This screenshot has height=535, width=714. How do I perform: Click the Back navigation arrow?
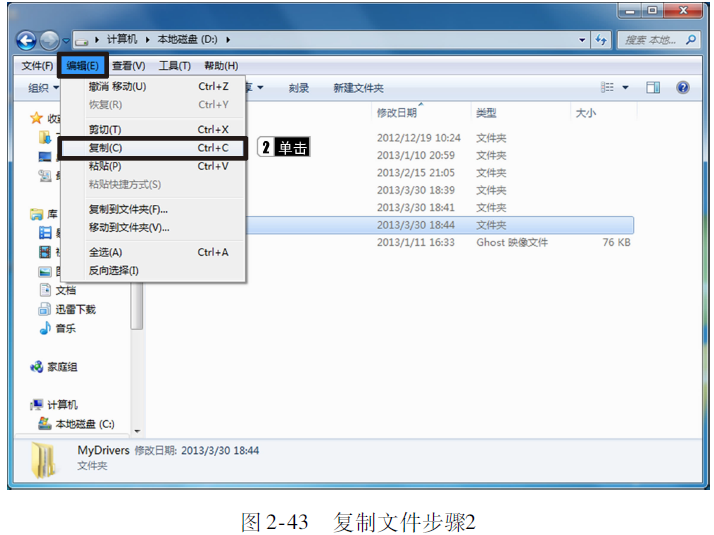26,41
